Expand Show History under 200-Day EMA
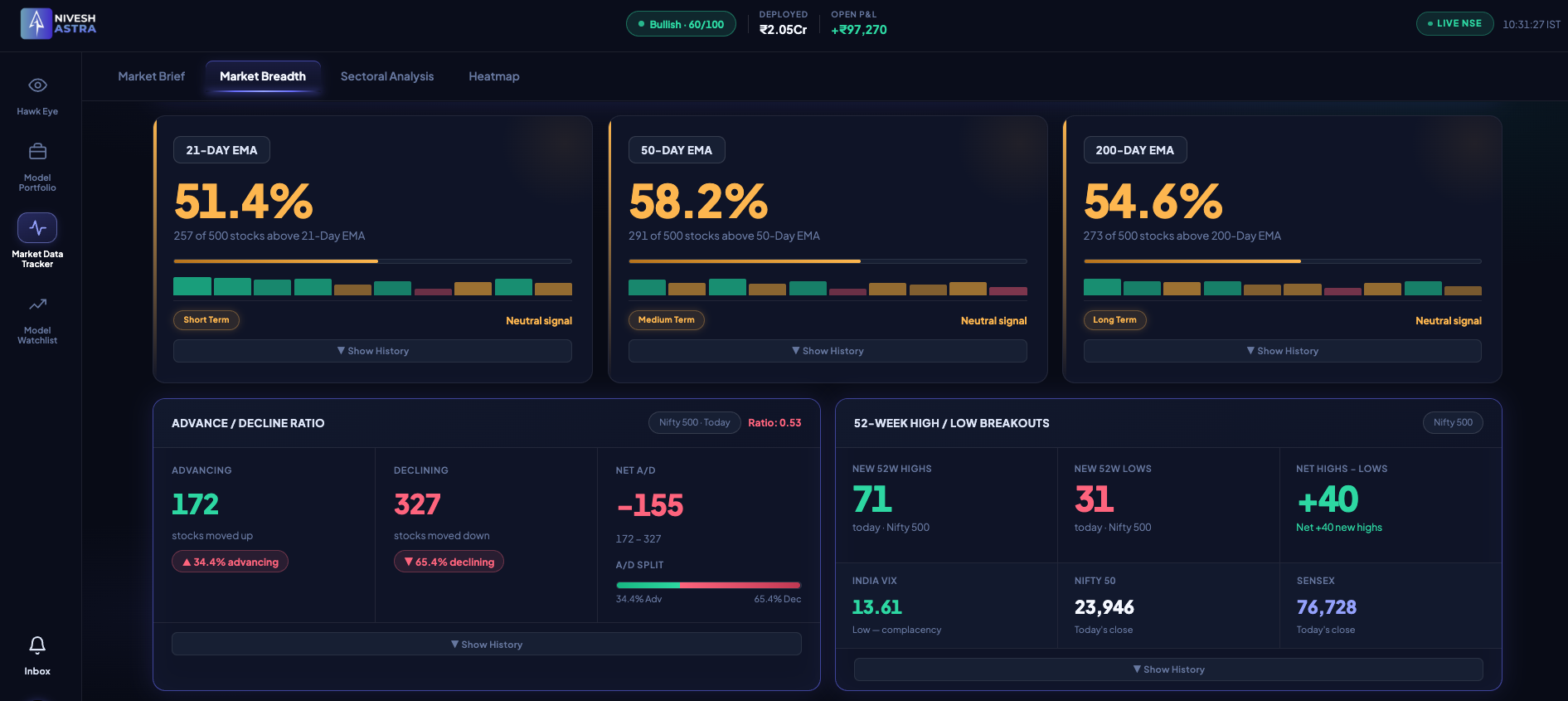Viewport: 1568px width, 701px height. click(x=1283, y=351)
